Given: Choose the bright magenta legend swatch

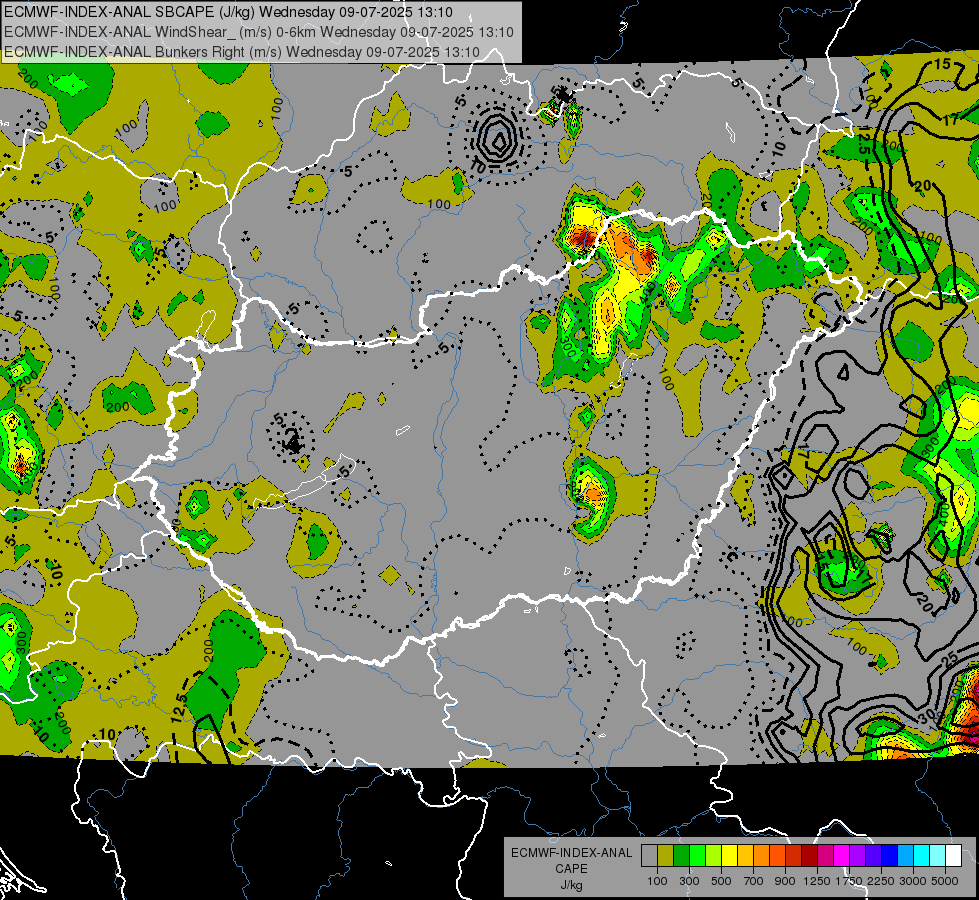Looking at the screenshot, I should 842,855.
